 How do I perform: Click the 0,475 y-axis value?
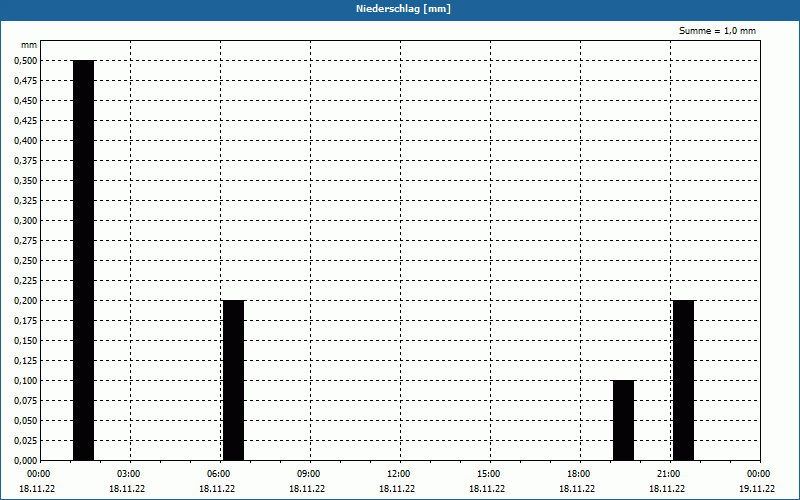[x=26, y=81]
